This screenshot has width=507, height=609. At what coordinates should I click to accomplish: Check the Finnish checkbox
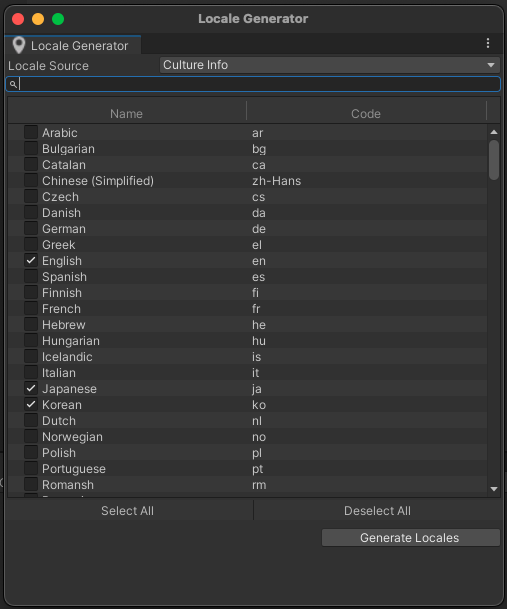[x=31, y=292]
